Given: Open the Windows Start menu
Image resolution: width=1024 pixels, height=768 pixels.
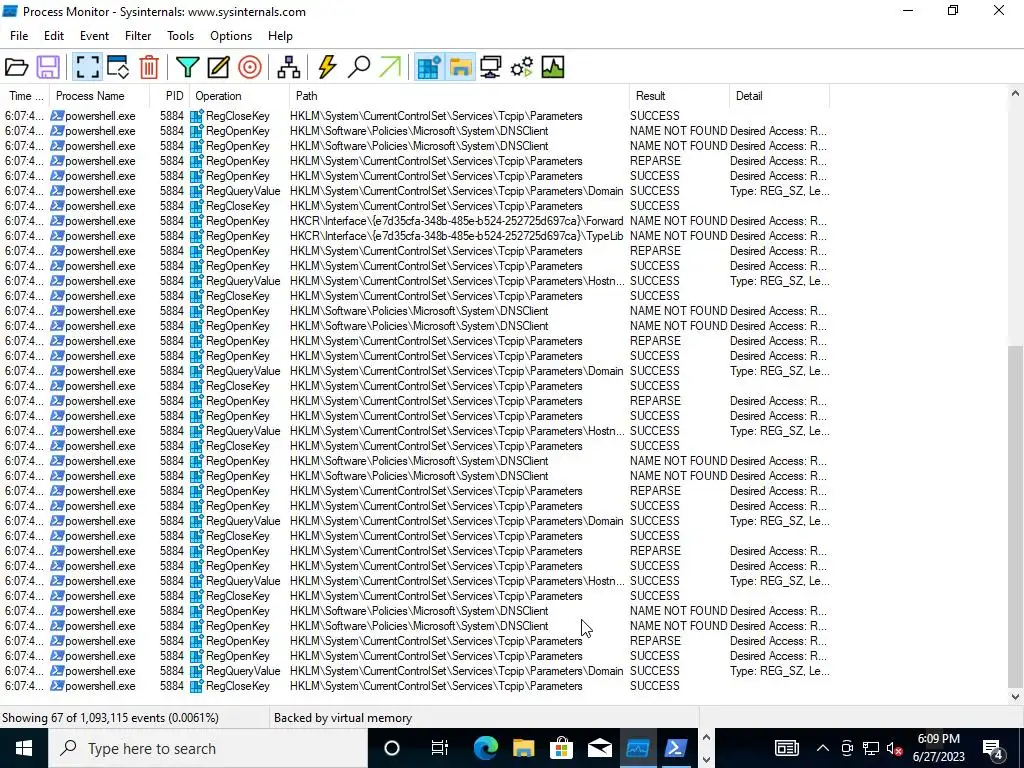Looking at the screenshot, I should (x=24, y=748).
